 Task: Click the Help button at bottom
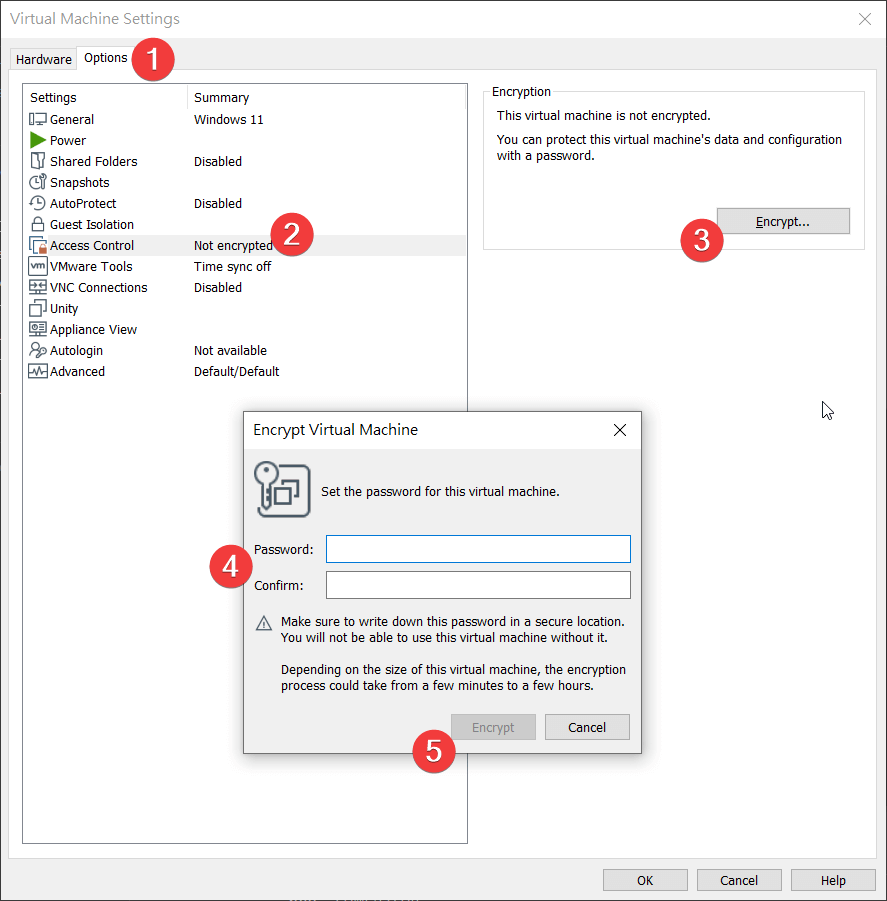pos(832,880)
